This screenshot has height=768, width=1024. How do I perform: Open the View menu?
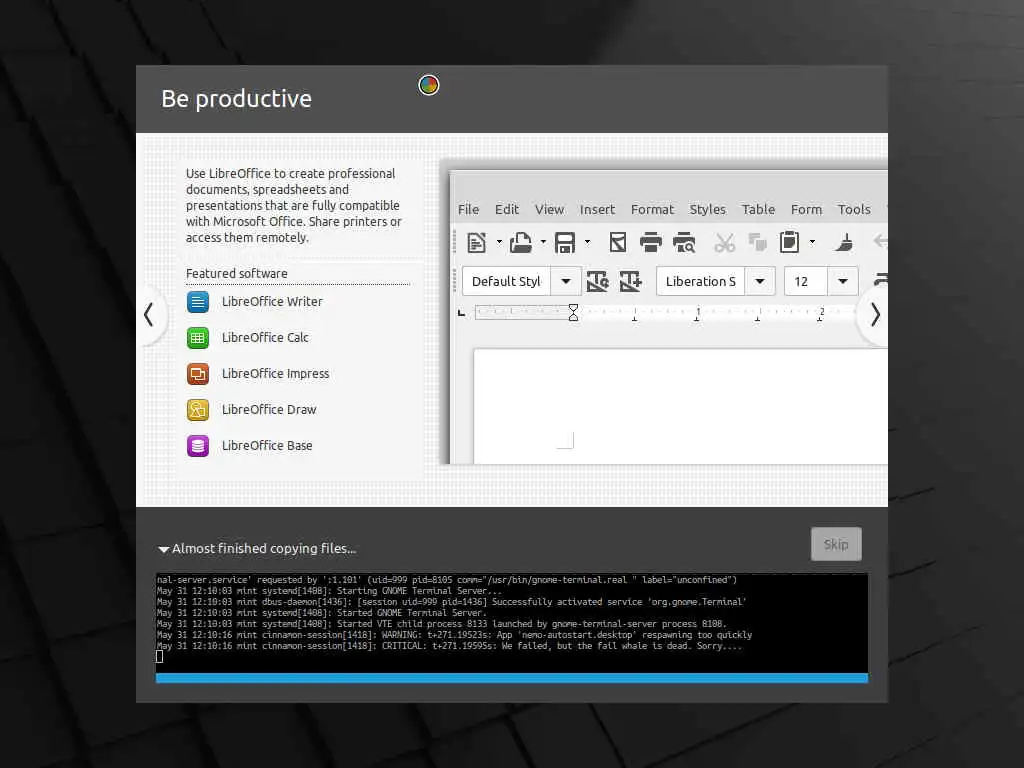tap(549, 210)
